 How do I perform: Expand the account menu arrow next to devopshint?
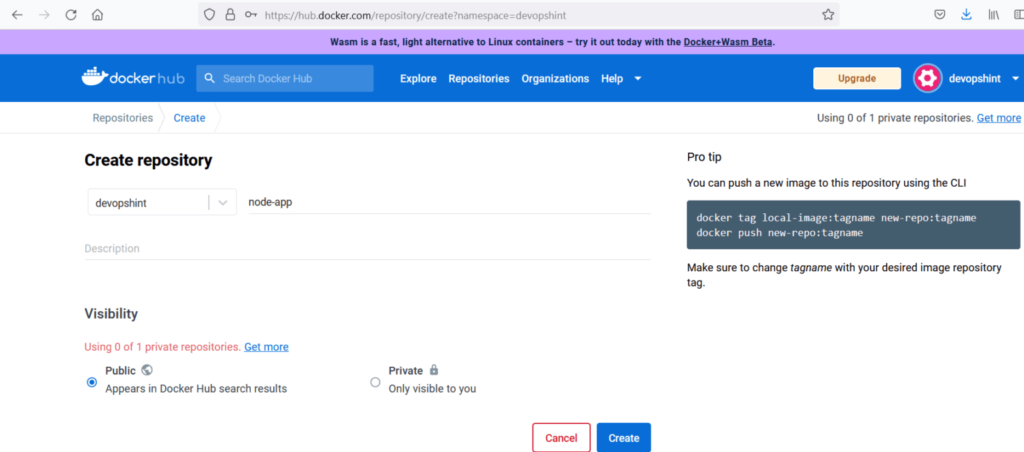(1016, 78)
